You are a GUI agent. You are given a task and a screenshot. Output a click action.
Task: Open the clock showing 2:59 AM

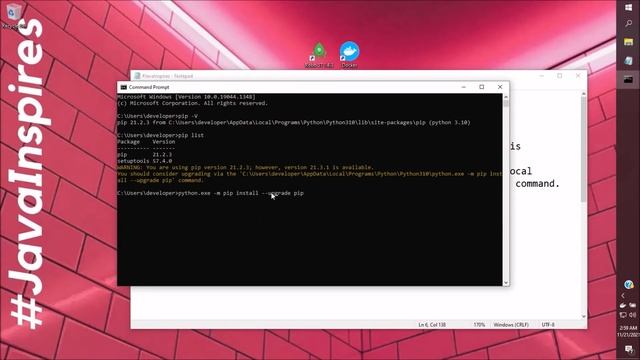click(629, 331)
